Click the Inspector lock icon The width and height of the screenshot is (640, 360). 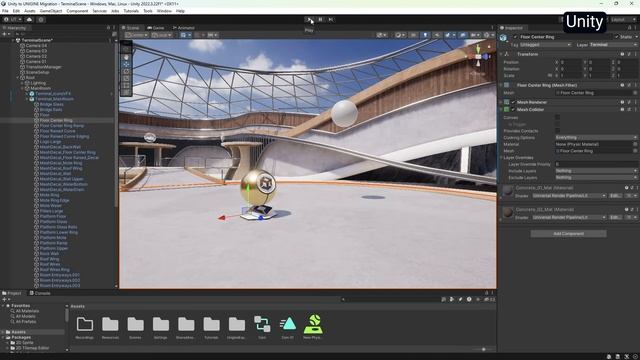[629, 28]
